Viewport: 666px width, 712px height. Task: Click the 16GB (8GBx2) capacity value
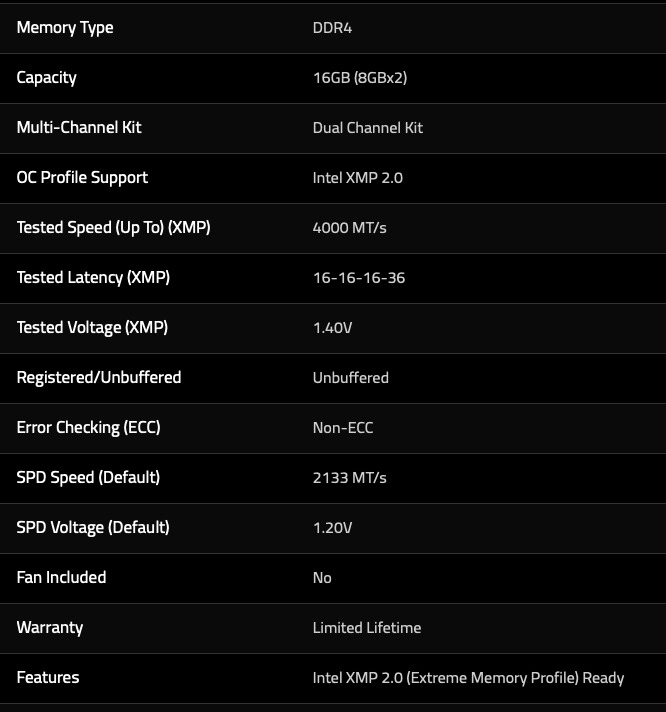pos(360,78)
